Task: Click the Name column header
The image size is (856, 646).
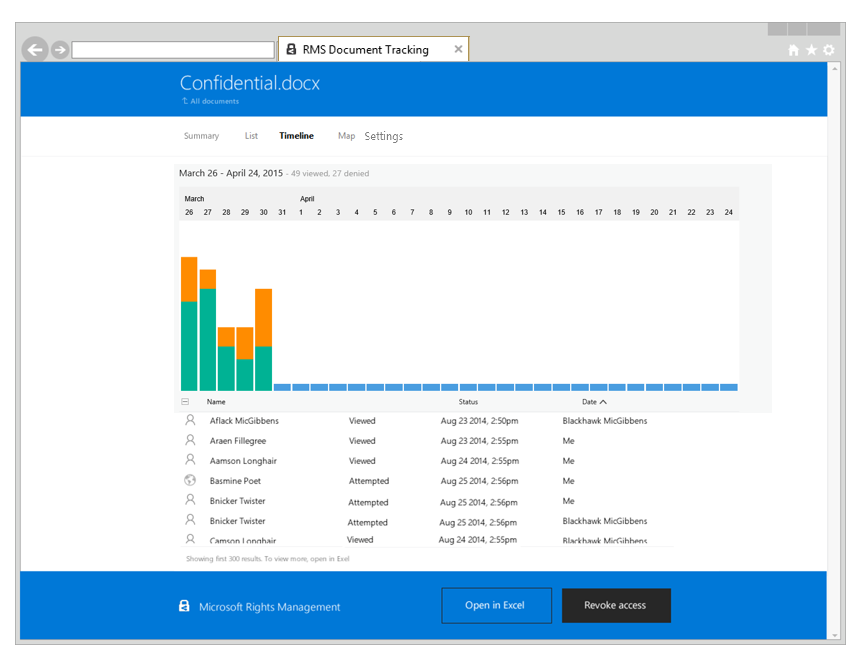Action: point(216,401)
